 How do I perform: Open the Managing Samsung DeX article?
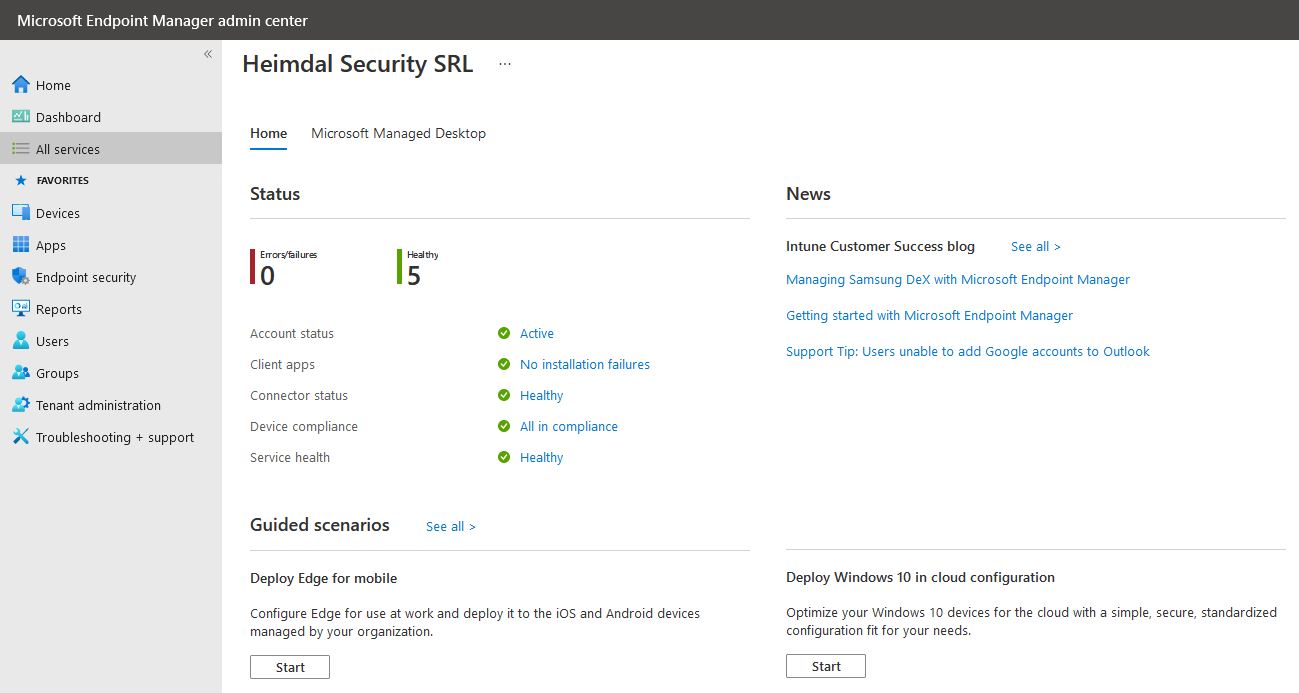coord(957,279)
